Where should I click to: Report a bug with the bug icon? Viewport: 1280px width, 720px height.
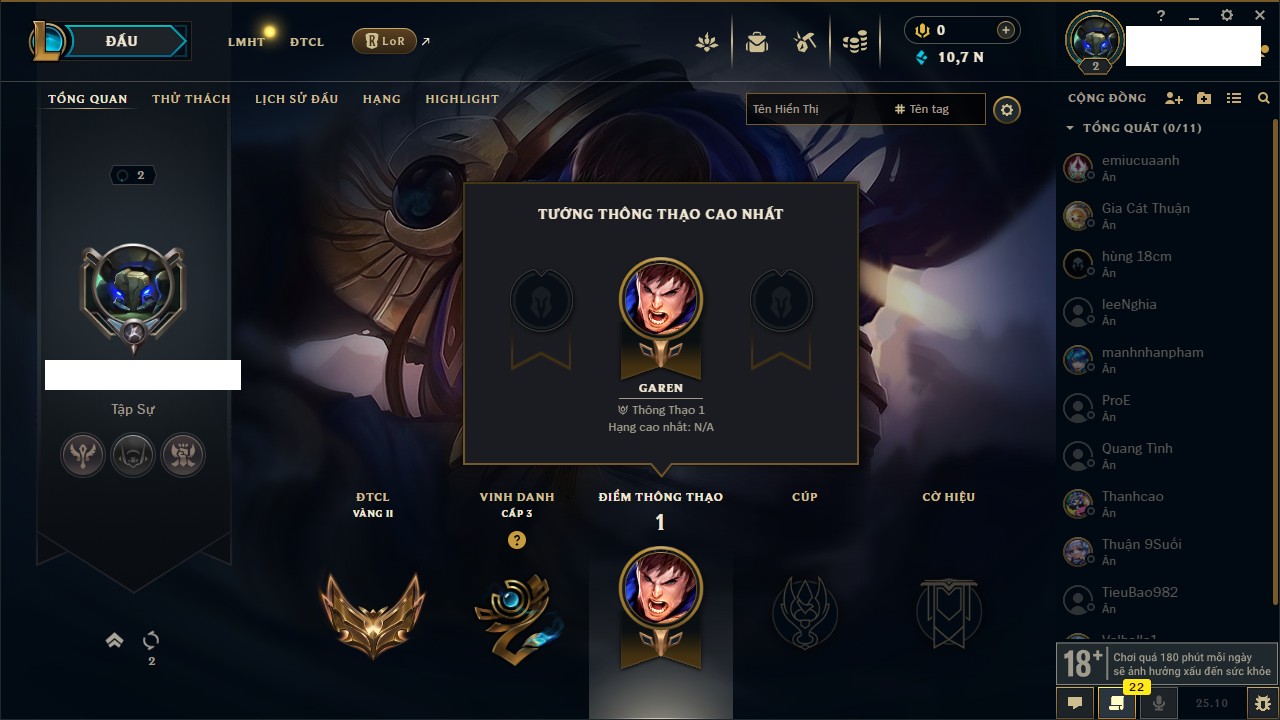(x=1263, y=703)
